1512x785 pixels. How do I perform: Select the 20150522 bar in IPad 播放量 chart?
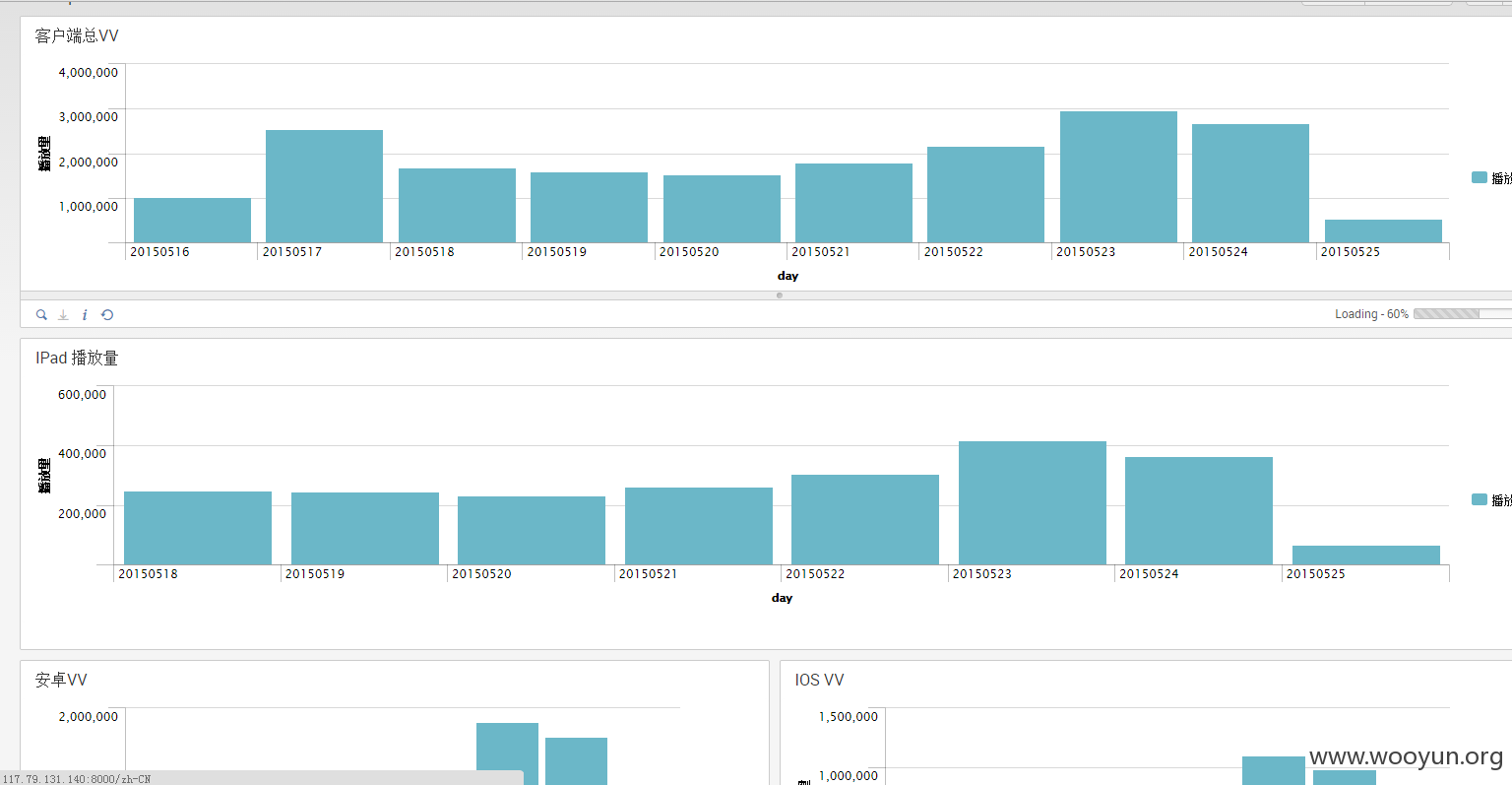[x=865, y=519]
